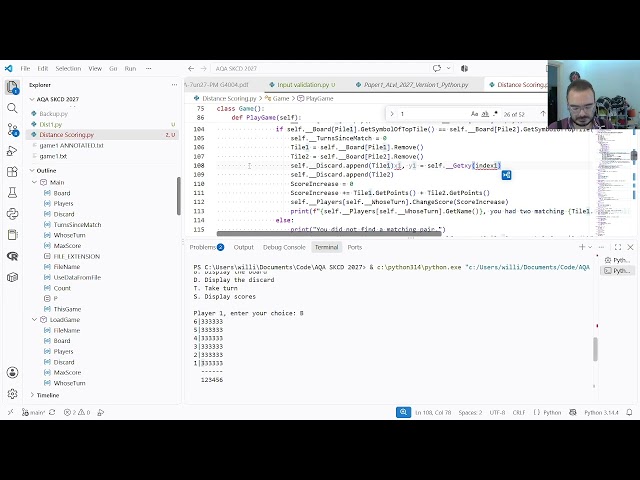Open the File menu

coord(25,69)
